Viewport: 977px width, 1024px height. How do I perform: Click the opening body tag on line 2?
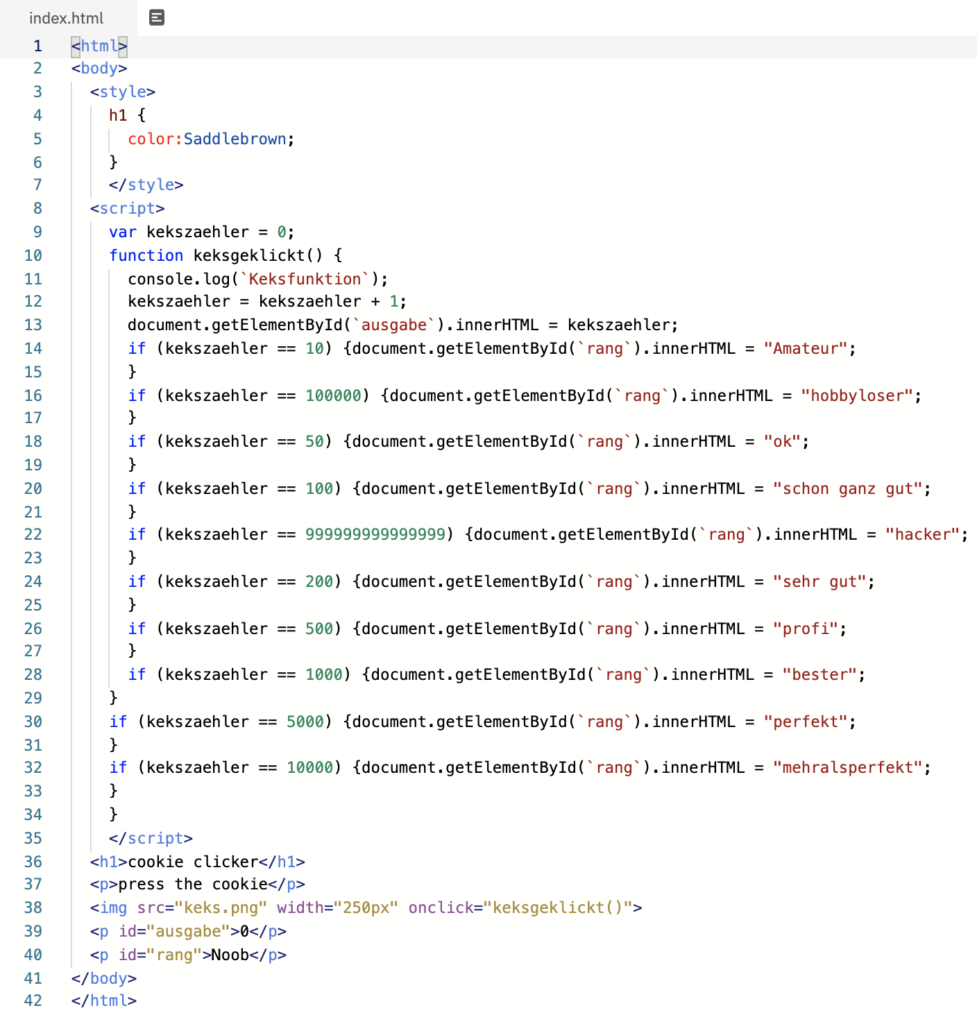(99, 69)
